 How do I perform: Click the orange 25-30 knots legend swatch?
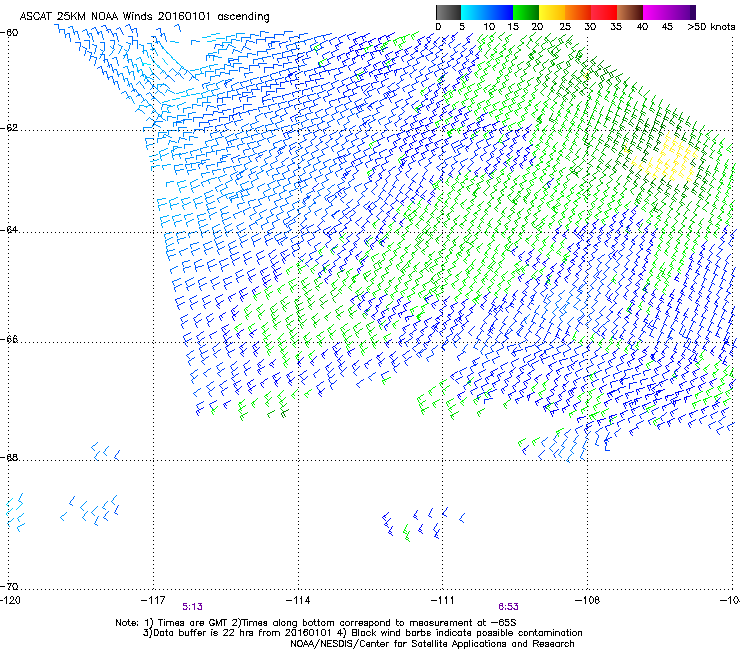click(578, 12)
